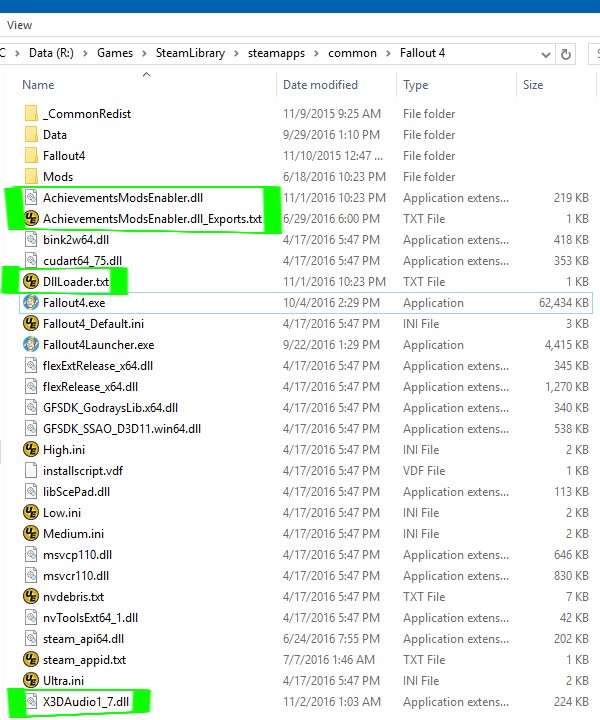Refresh the folder with the refresh button
The image size is (600, 720).
(x=566, y=54)
